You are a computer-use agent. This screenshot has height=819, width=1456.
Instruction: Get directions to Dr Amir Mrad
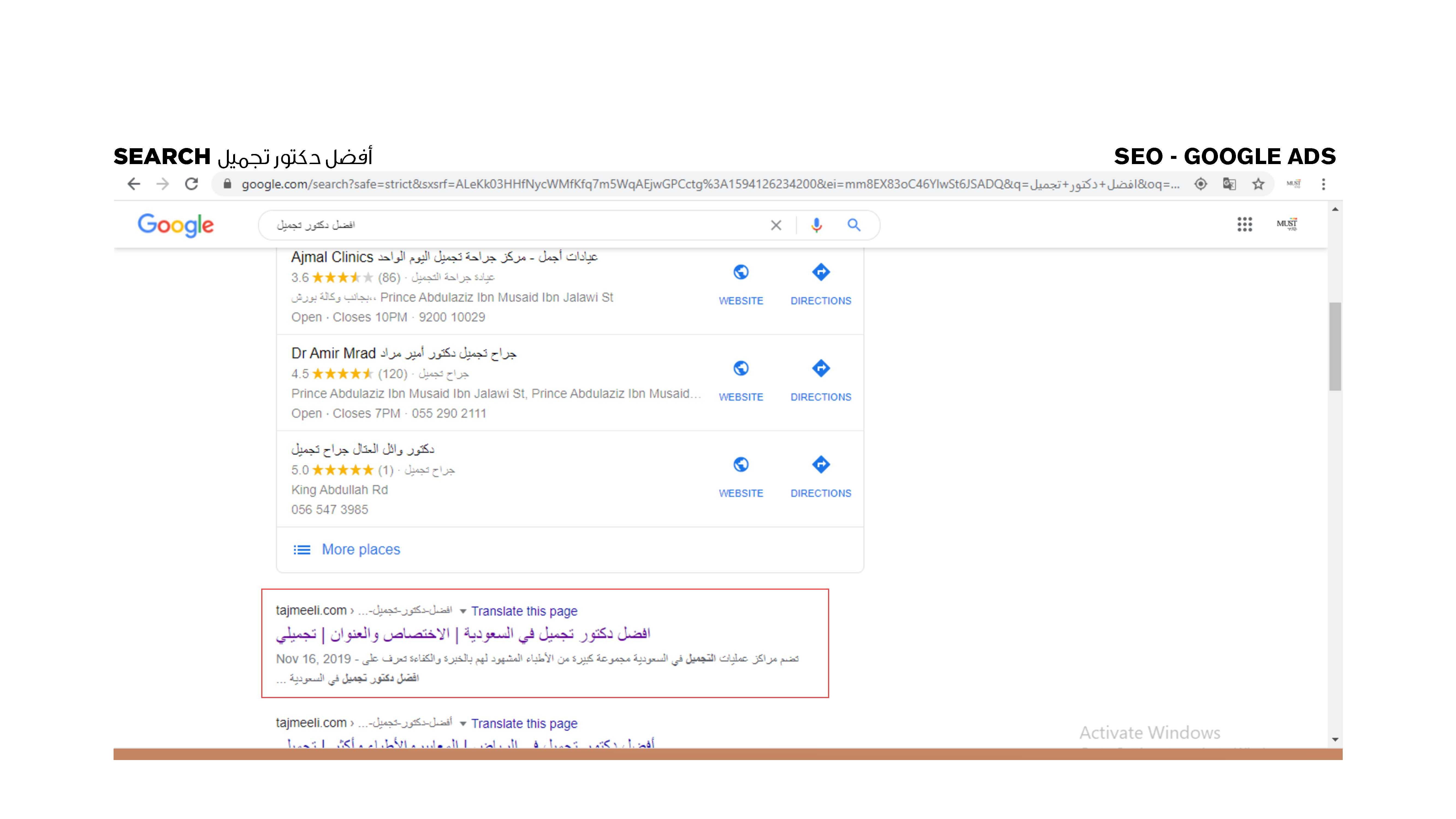click(821, 369)
